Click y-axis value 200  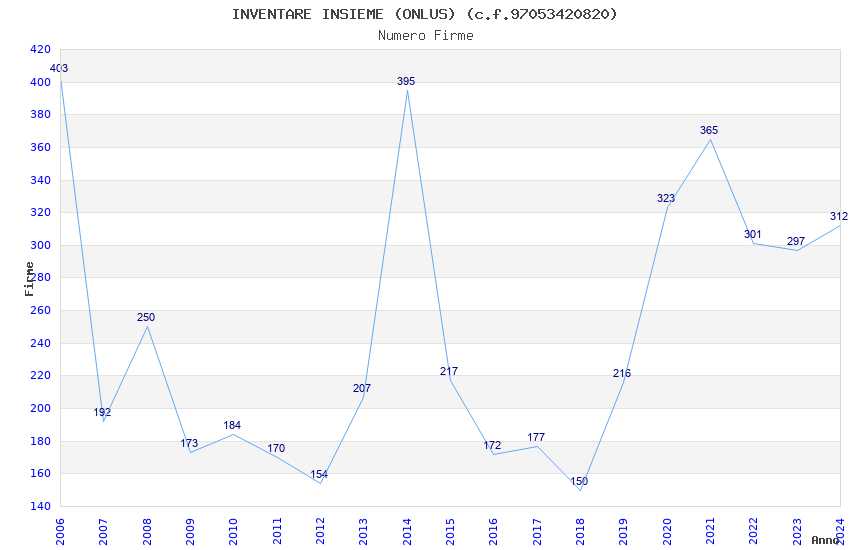coord(40,409)
